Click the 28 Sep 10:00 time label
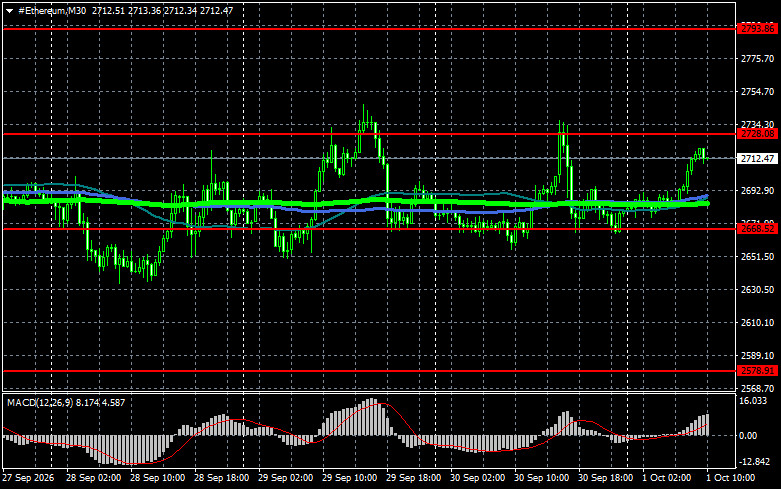Viewport: 781px width, 489px height. [x=157, y=478]
